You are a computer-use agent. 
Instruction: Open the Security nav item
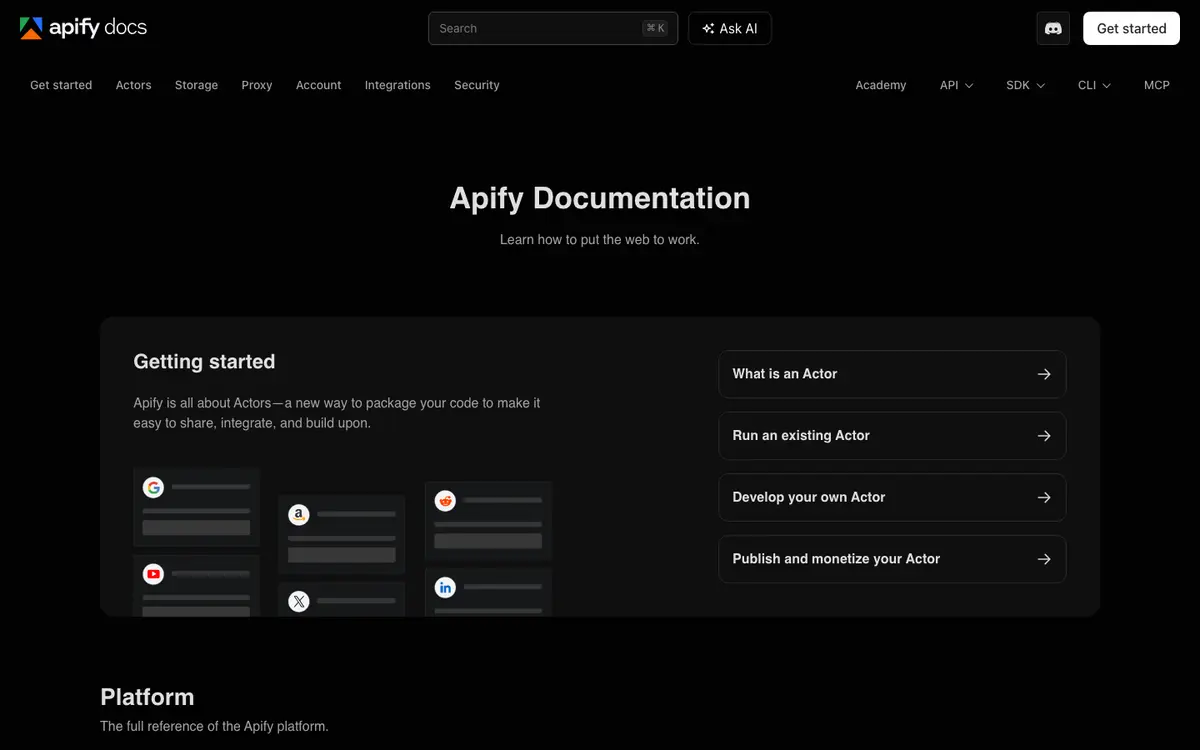(x=477, y=85)
